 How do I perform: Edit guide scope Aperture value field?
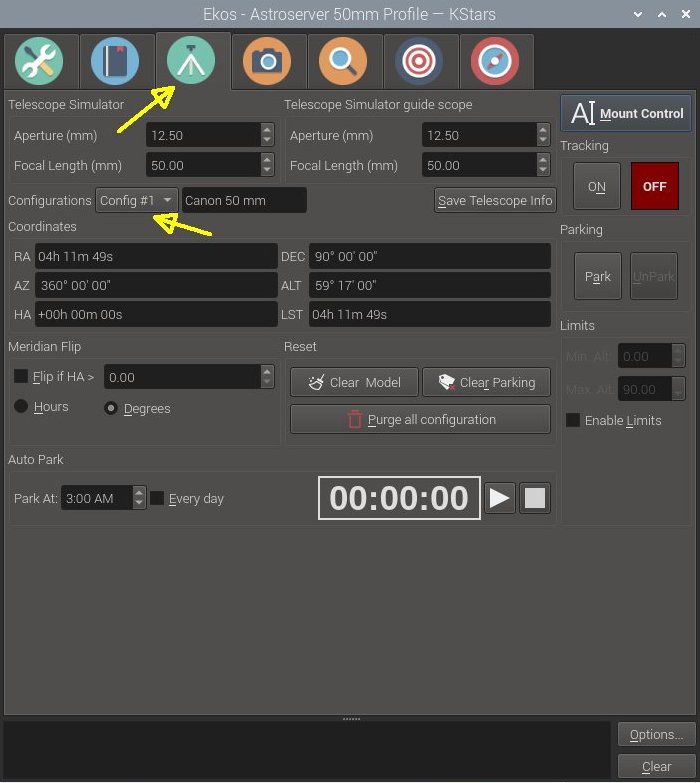(479, 135)
